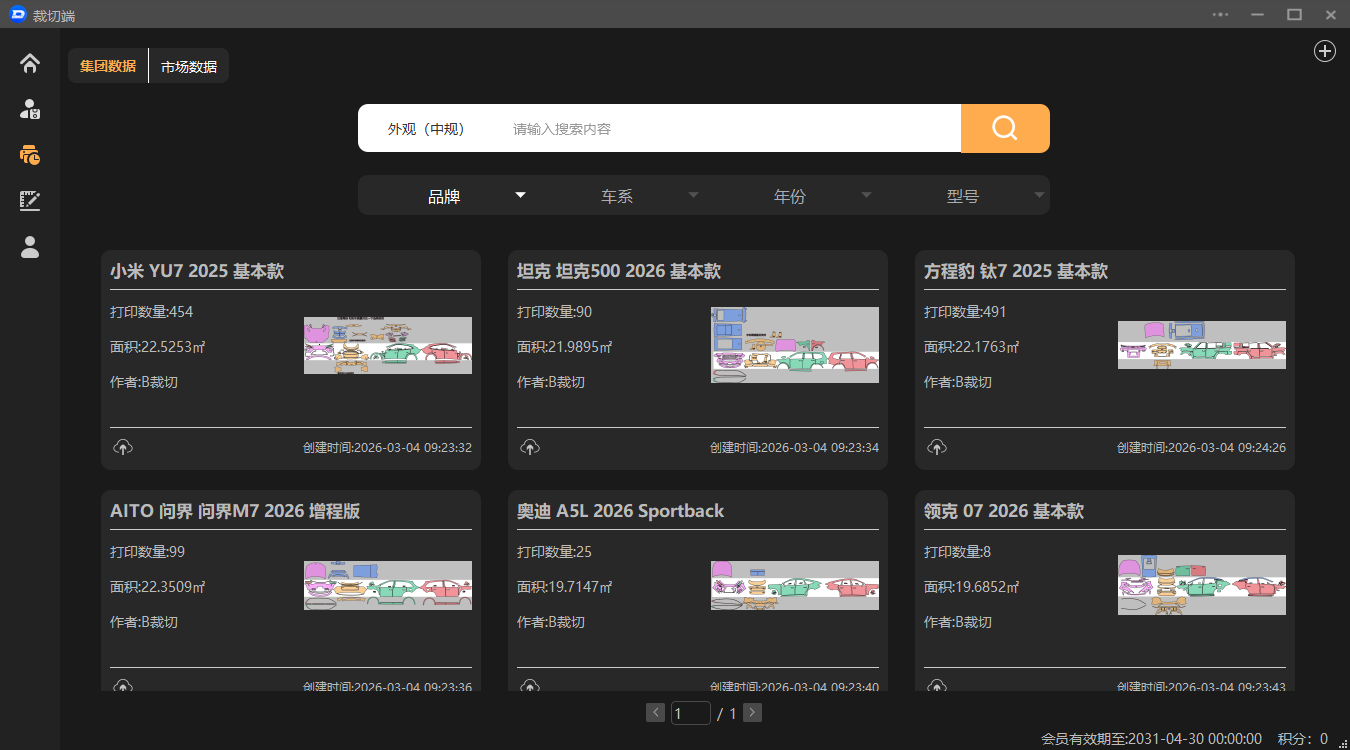Open the user lock sidebar icon
The image size is (1350, 750).
point(30,109)
